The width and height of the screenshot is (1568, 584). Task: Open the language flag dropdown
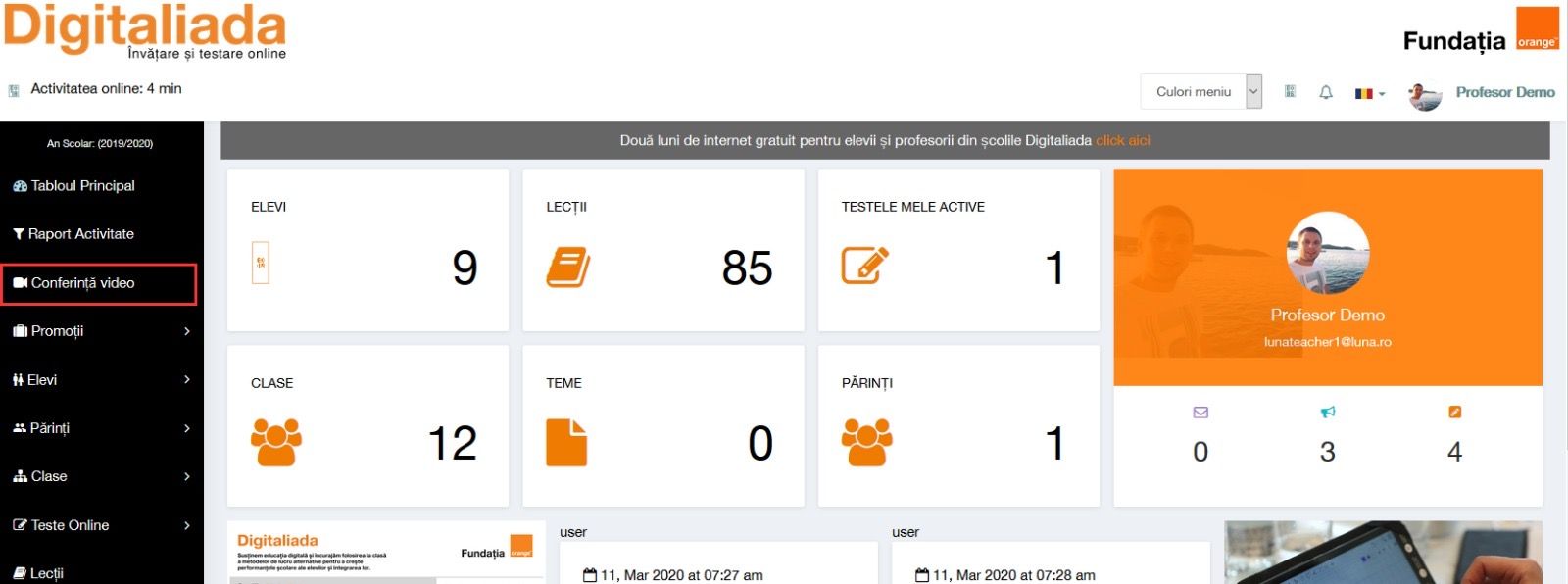(x=1369, y=93)
